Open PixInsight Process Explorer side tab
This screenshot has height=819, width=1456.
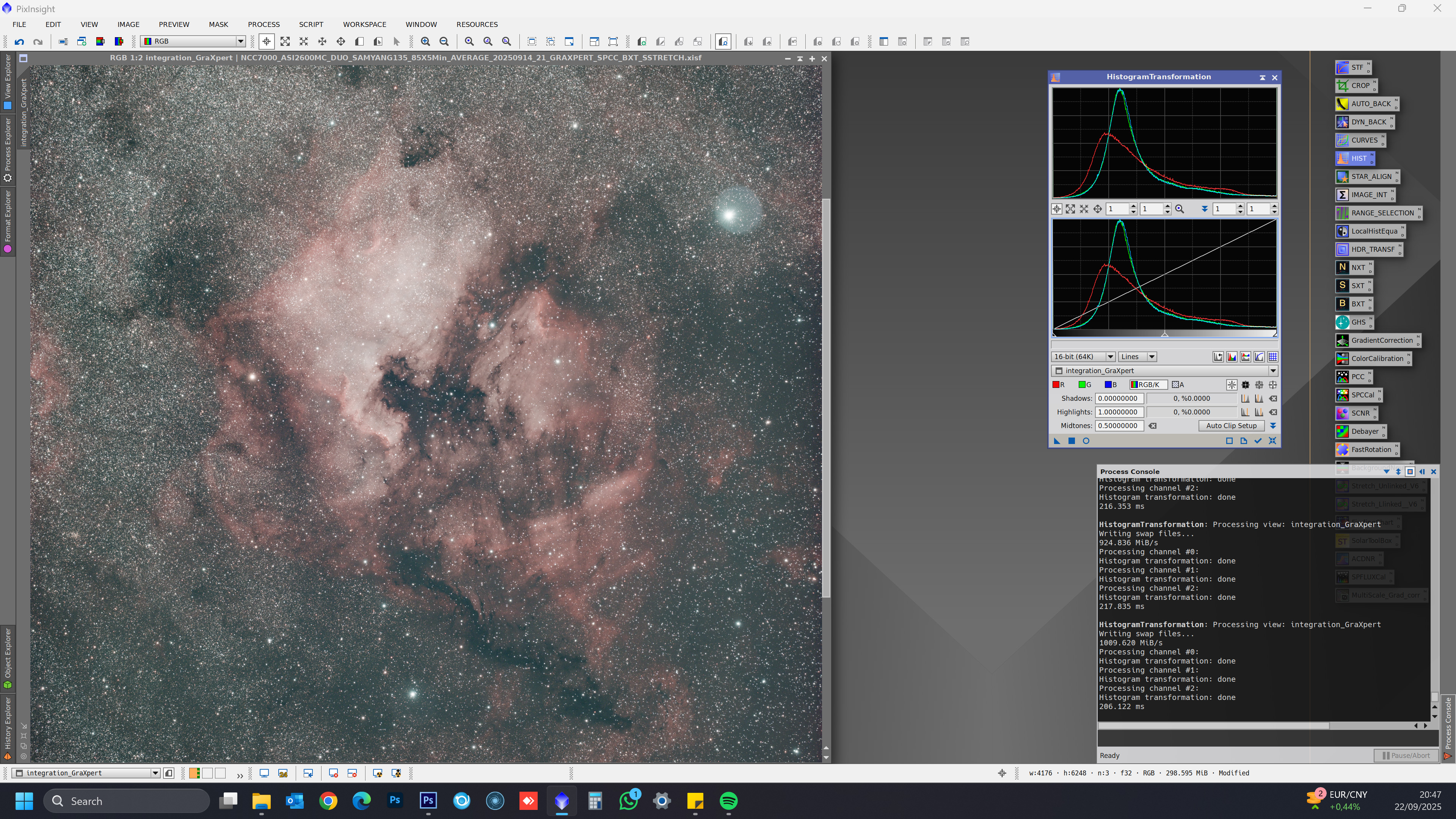[7, 150]
